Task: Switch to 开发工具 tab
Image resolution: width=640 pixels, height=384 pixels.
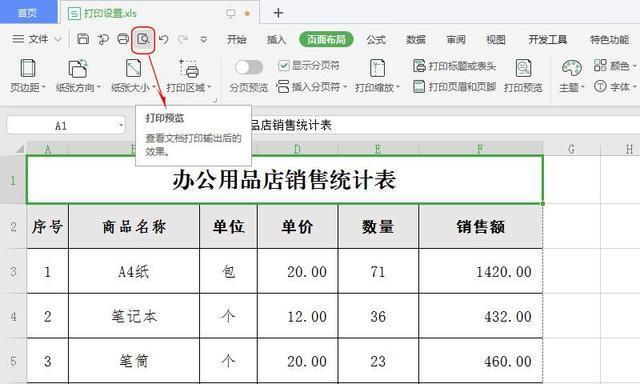Action: pos(548,40)
